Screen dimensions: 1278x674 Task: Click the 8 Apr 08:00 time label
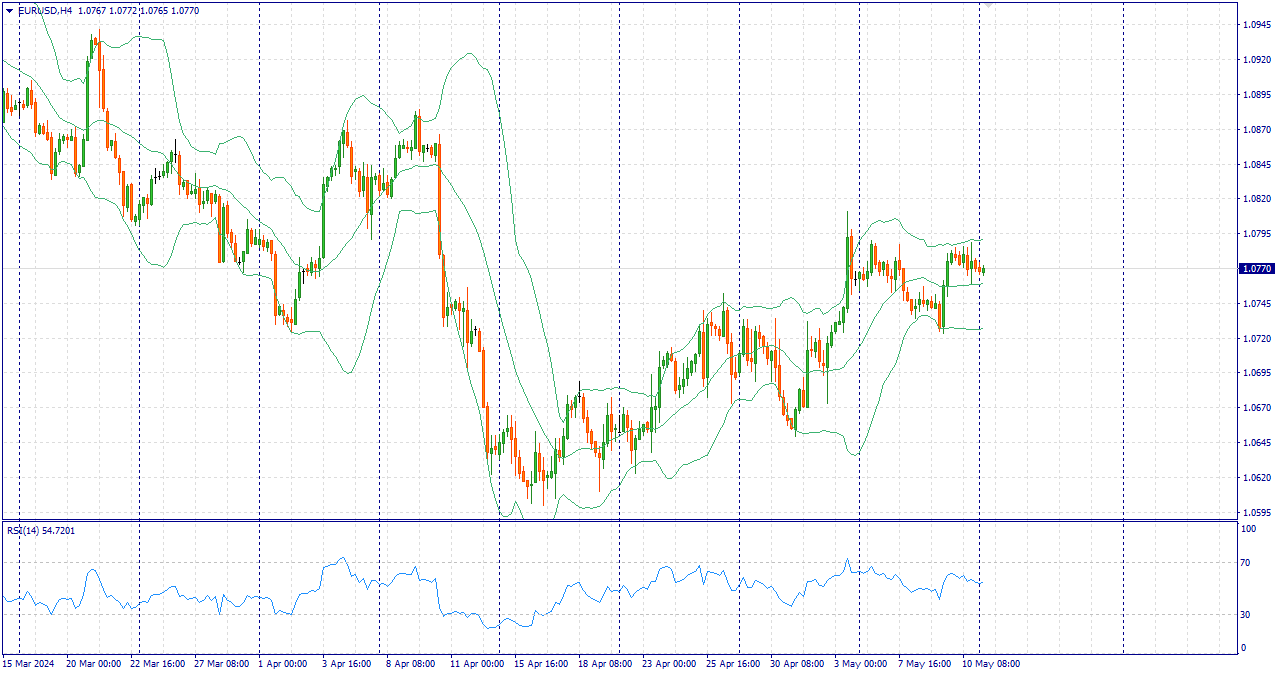[411, 663]
